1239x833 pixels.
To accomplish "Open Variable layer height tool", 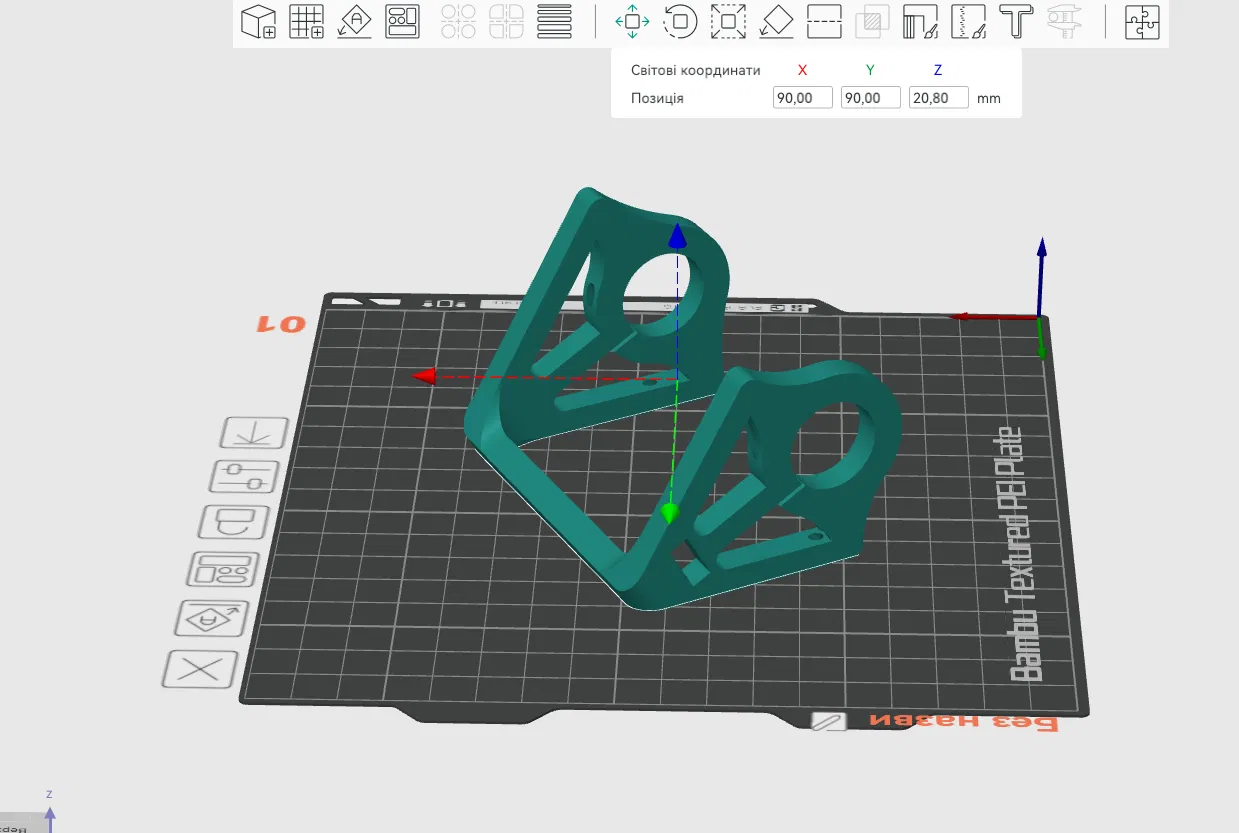I will point(554,21).
